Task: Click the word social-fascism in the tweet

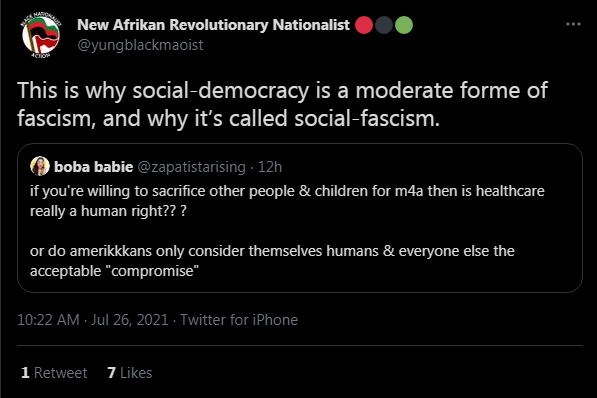Action: click(367, 118)
